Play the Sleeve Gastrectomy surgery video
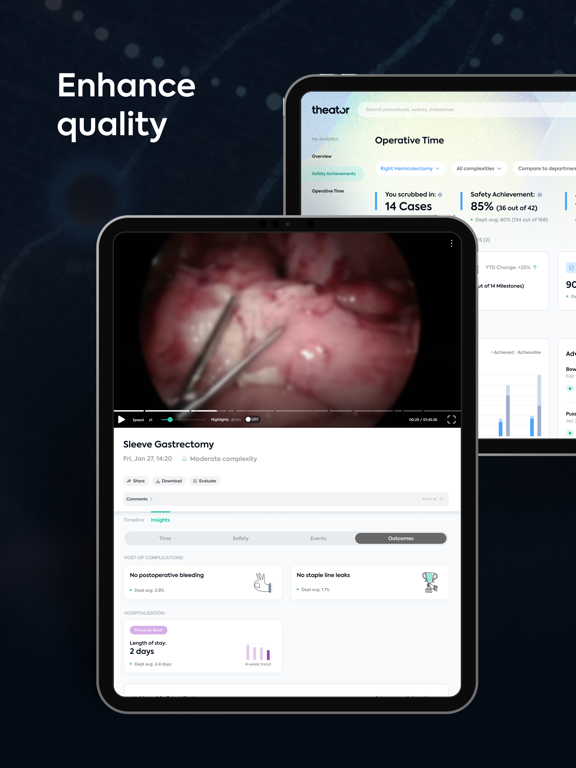 tap(121, 419)
